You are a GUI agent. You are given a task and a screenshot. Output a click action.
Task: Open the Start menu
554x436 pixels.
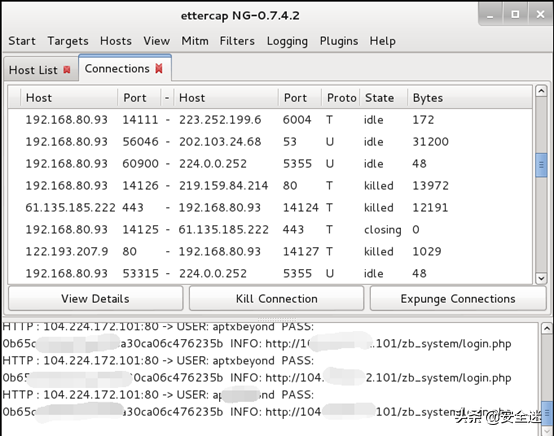(22, 41)
